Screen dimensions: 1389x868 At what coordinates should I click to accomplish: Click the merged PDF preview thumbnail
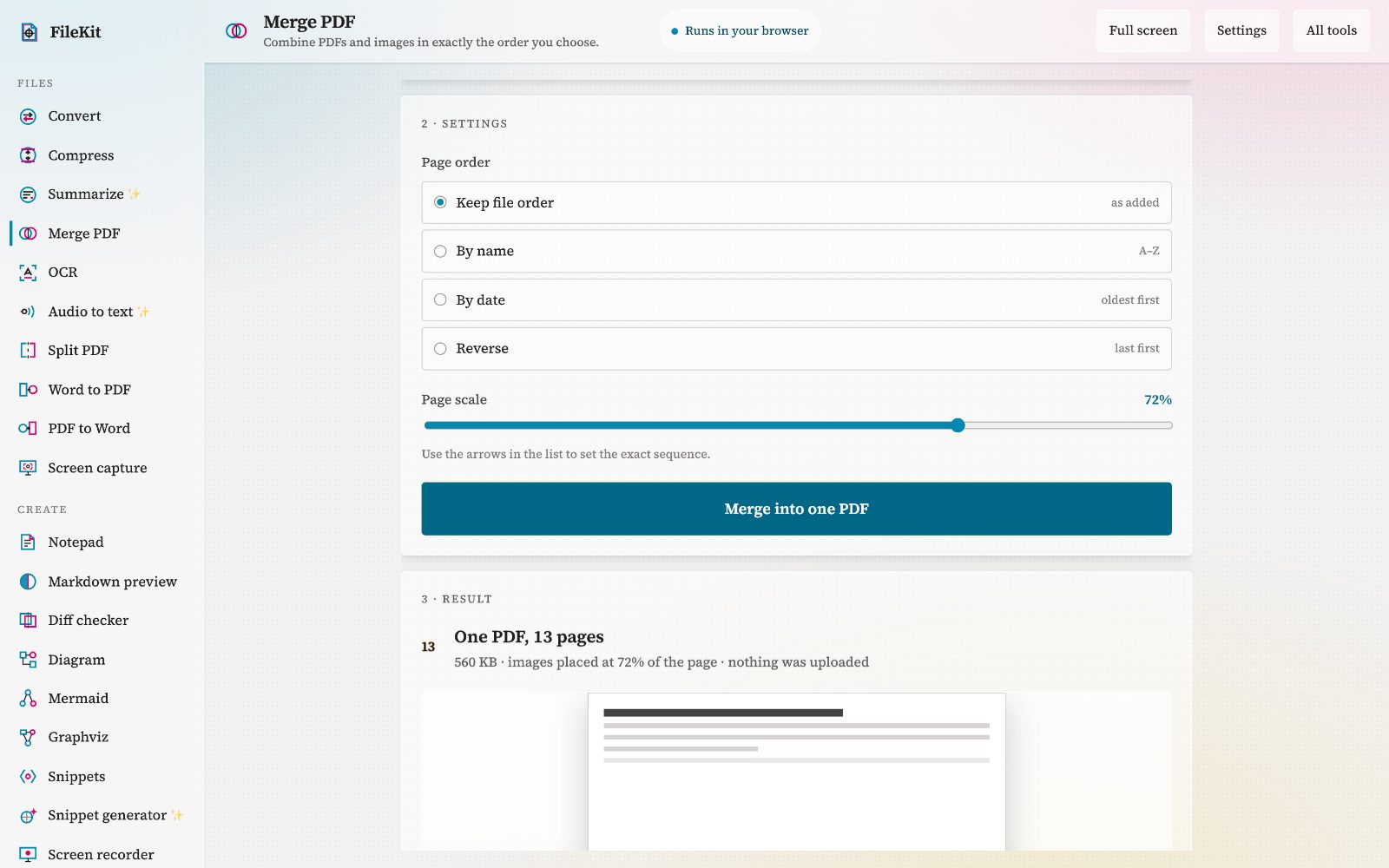click(x=796, y=772)
